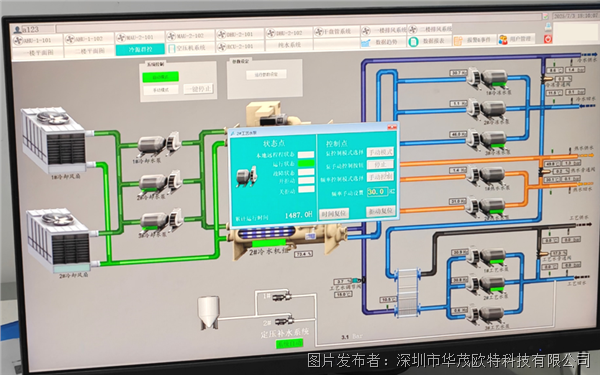Screen dimensions: 600x375
Task: Open the AHU-1-101 tab
Action: pyautogui.click(x=37, y=40)
